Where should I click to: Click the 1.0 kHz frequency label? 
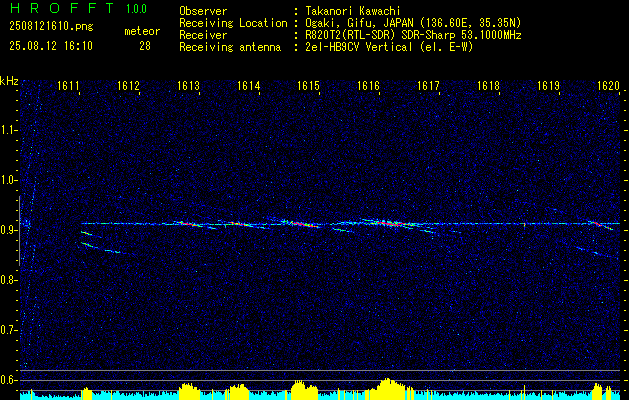[x=8, y=181]
